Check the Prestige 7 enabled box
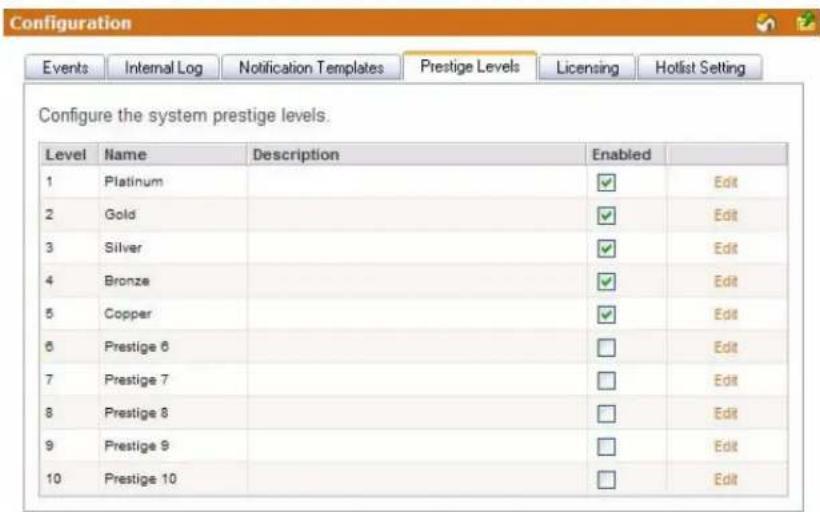820x512 pixels. [x=606, y=381]
